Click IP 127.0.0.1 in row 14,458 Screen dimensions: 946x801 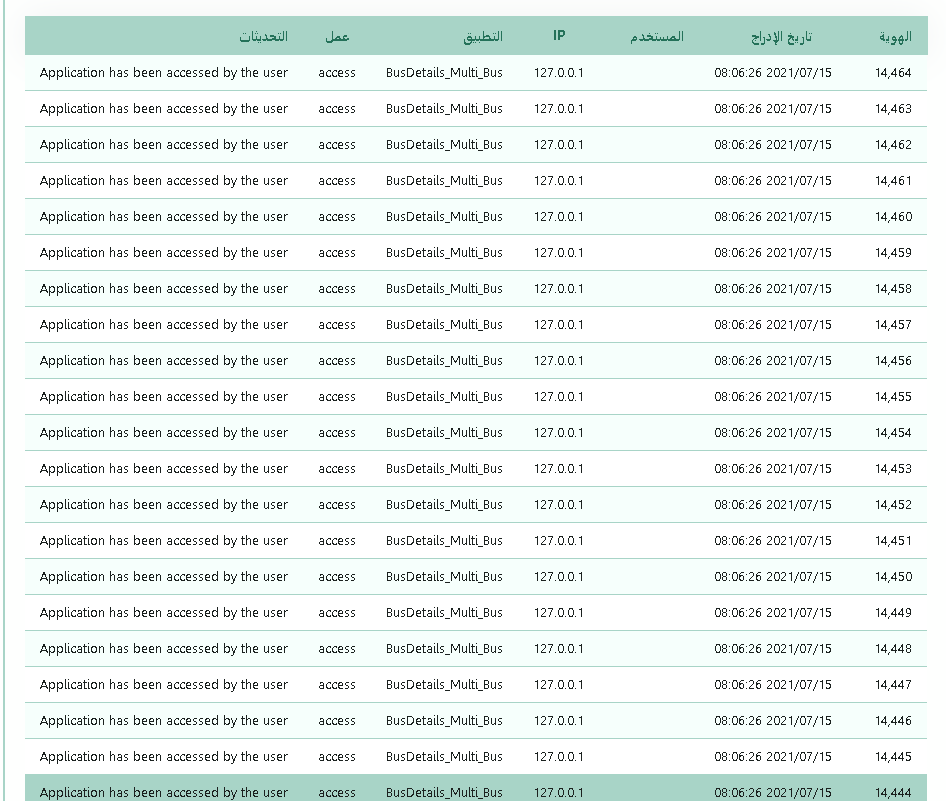coord(559,289)
